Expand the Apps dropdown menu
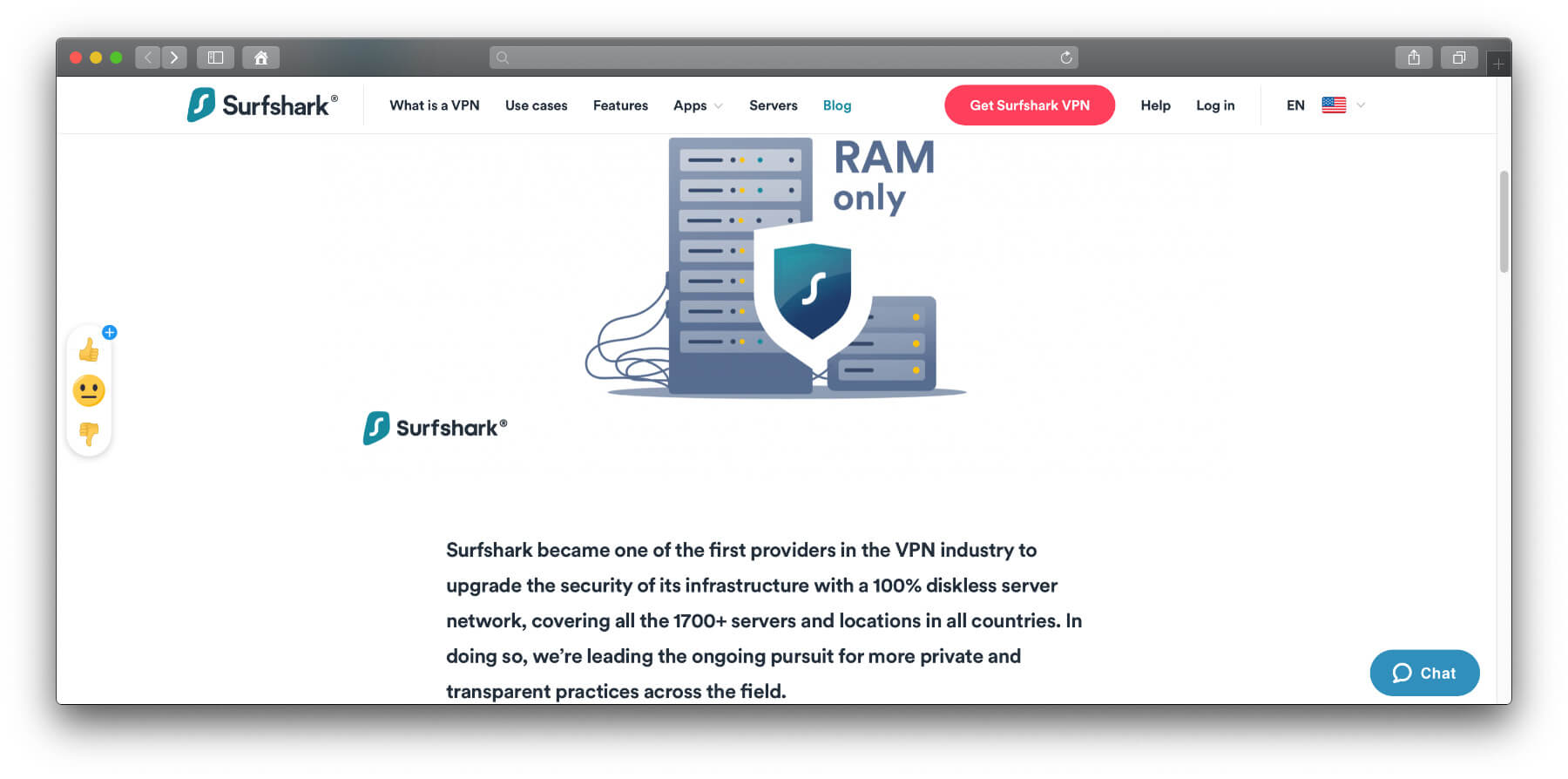Viewport: 1568px width, 779px height. click(x=698, y=105)
